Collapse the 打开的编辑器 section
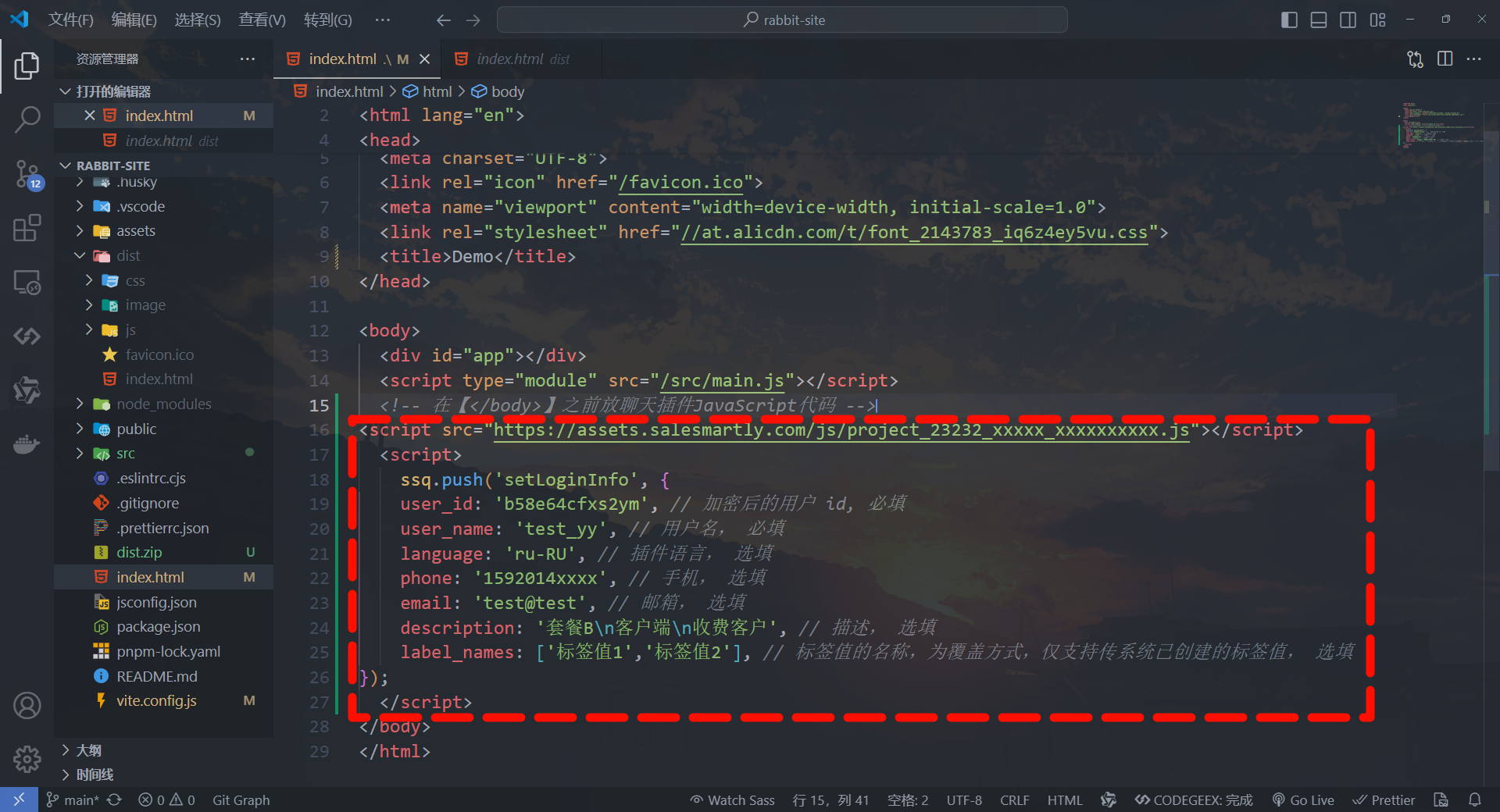This screenshot has width=1500, height=812. point(114,91)
